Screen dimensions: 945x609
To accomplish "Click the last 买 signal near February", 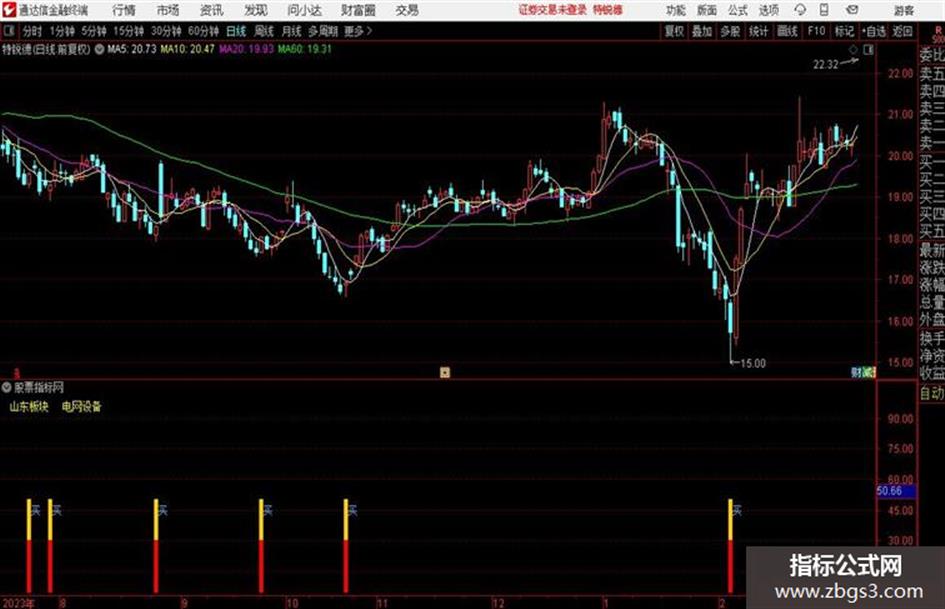I will click(x=736, y=511).
